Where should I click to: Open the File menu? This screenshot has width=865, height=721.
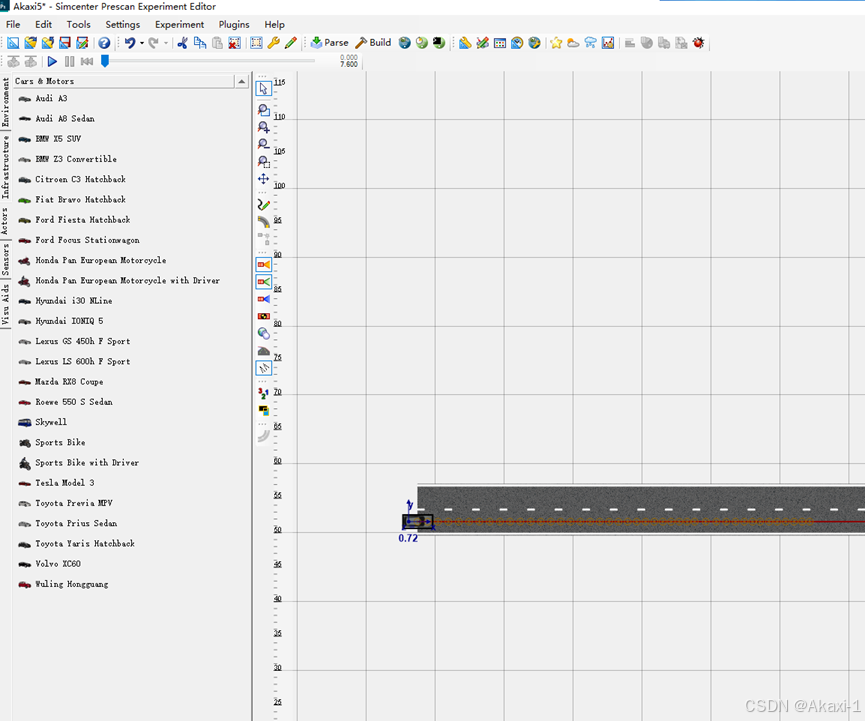tap(13, 24)
